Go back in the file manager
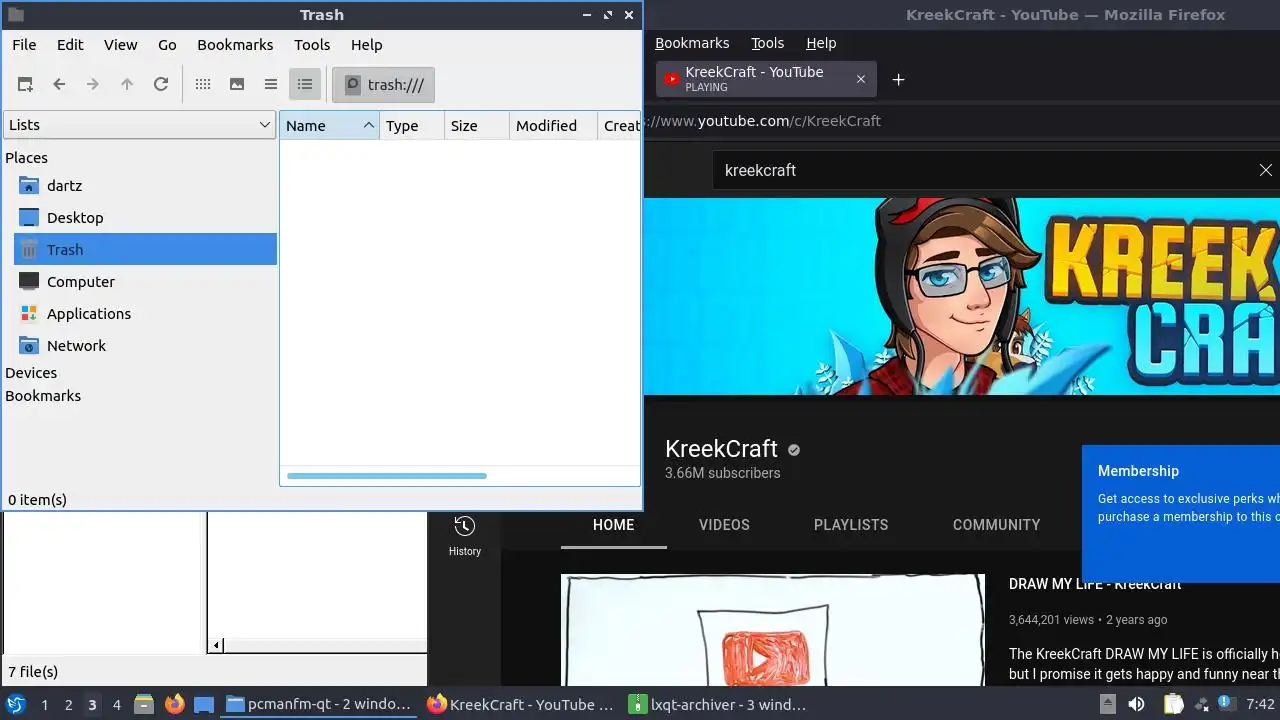The height and width of the screenshot is (720, 1280). [59, 85]
